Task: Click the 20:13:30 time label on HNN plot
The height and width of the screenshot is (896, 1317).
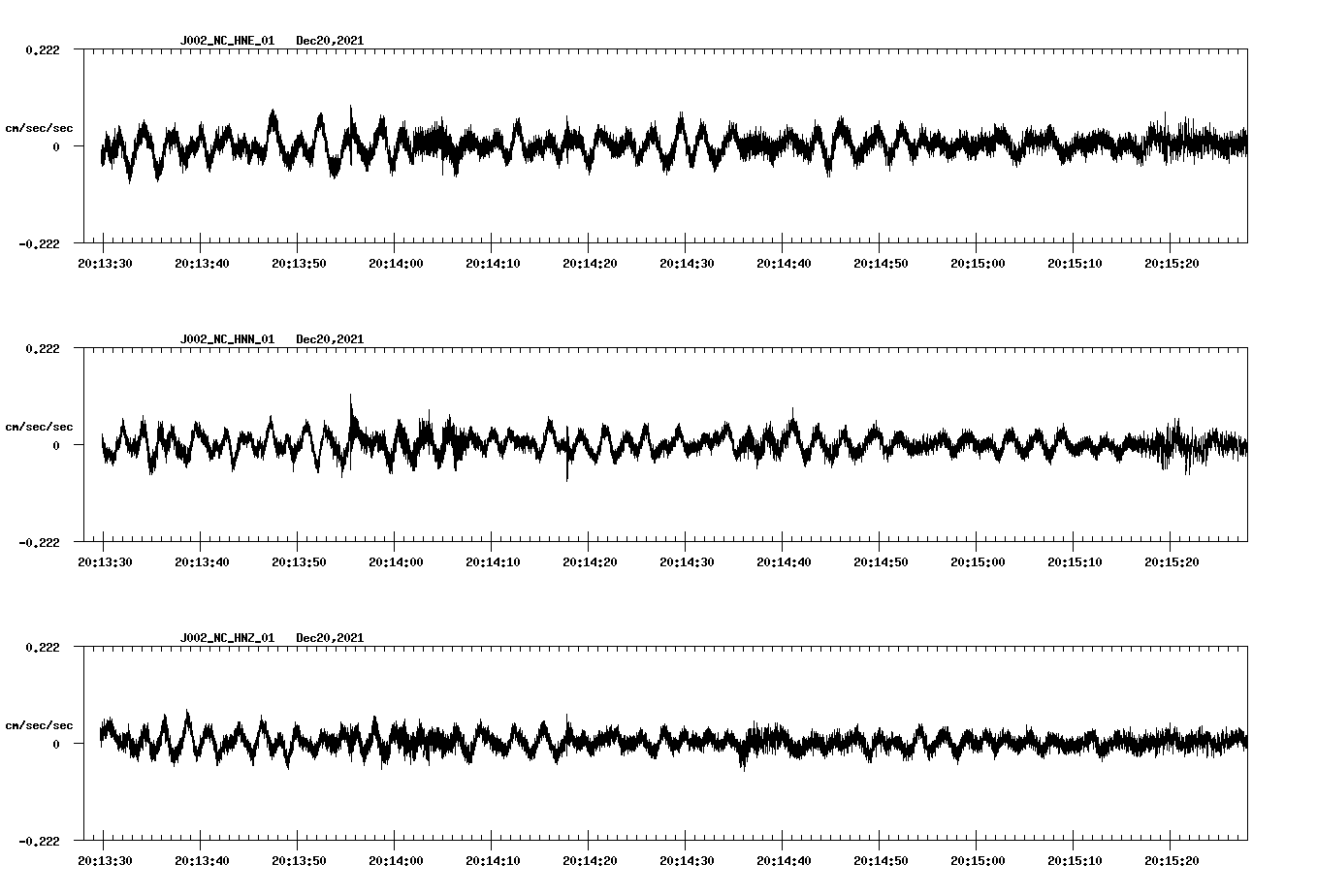Action: [x=105, y=562]
